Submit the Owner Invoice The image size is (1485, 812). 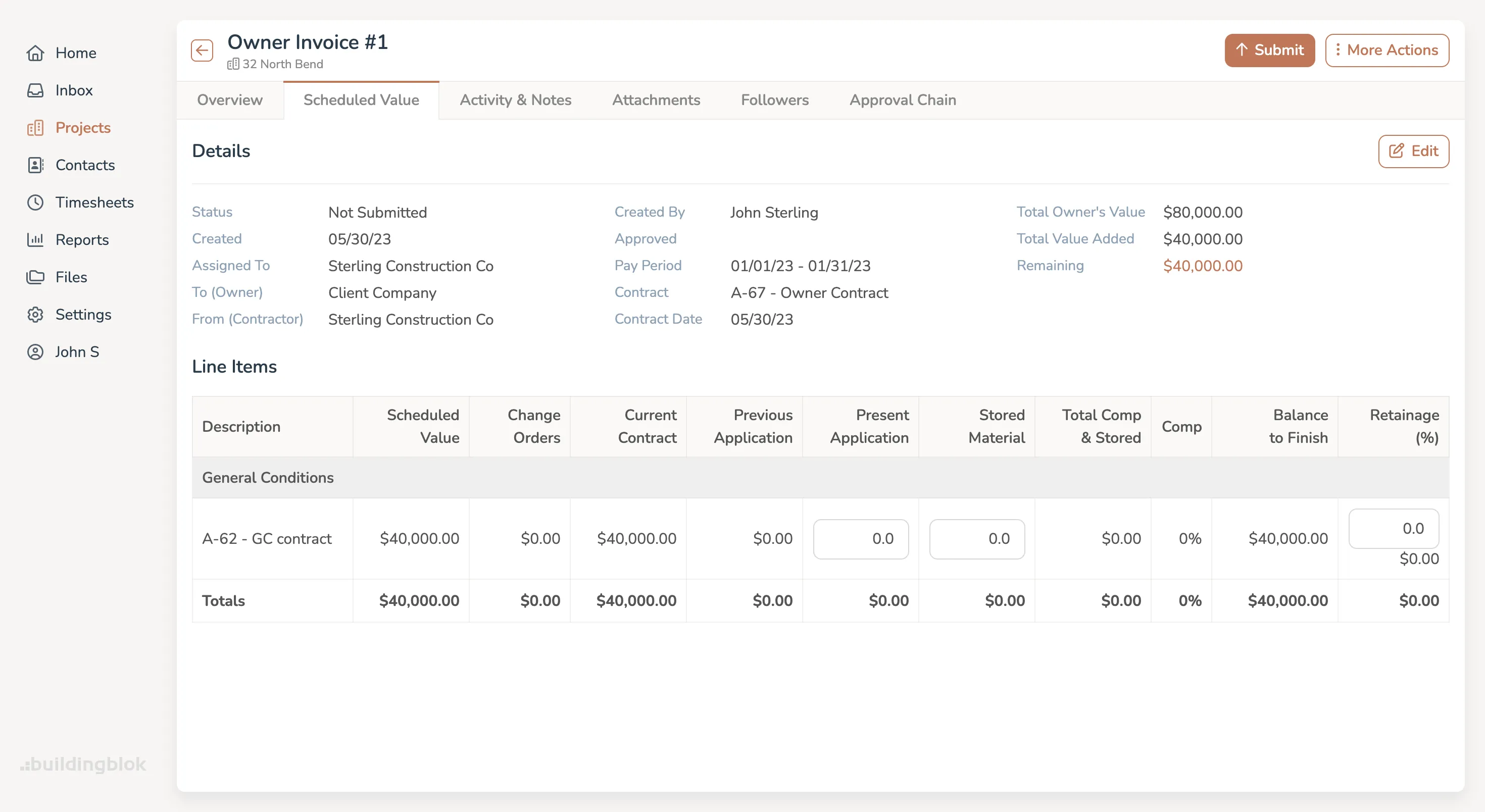(x=1269, y=50)
